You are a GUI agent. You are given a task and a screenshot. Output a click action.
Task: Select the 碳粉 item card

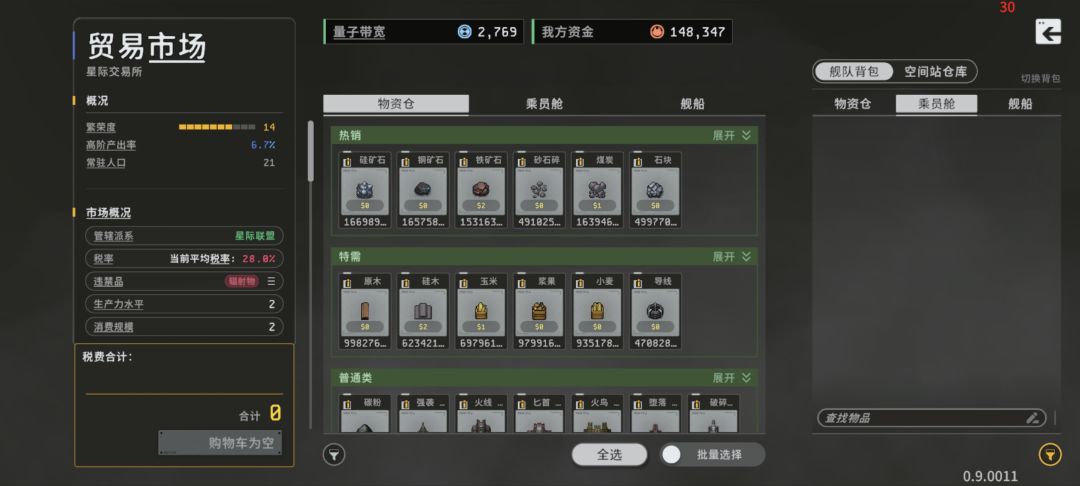[x=365, y=414]
